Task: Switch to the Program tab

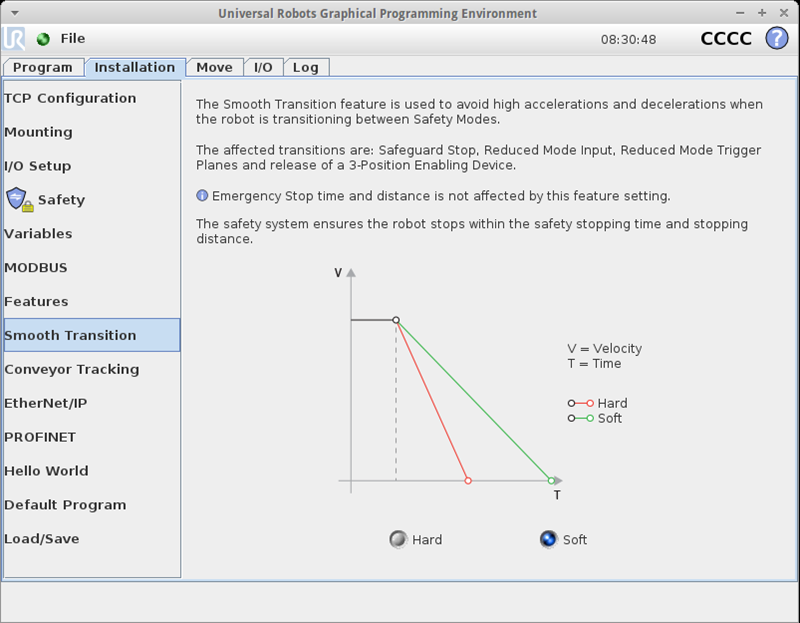Action: (43, 67)
